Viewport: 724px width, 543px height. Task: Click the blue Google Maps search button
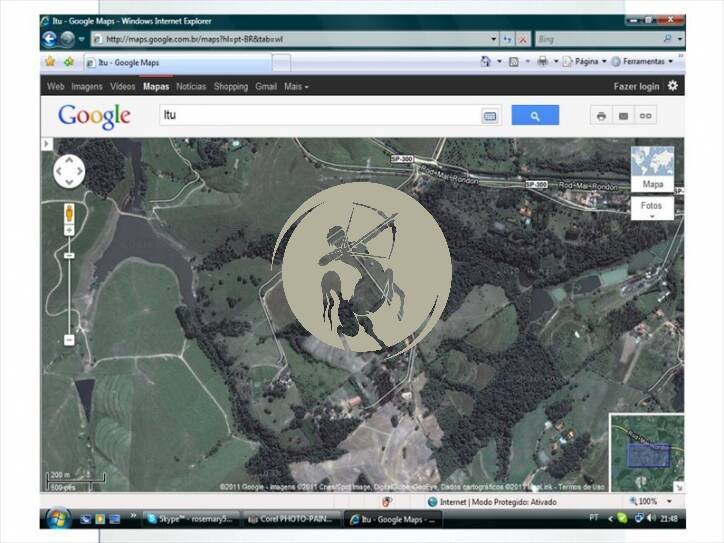click(x=535, y=116)
